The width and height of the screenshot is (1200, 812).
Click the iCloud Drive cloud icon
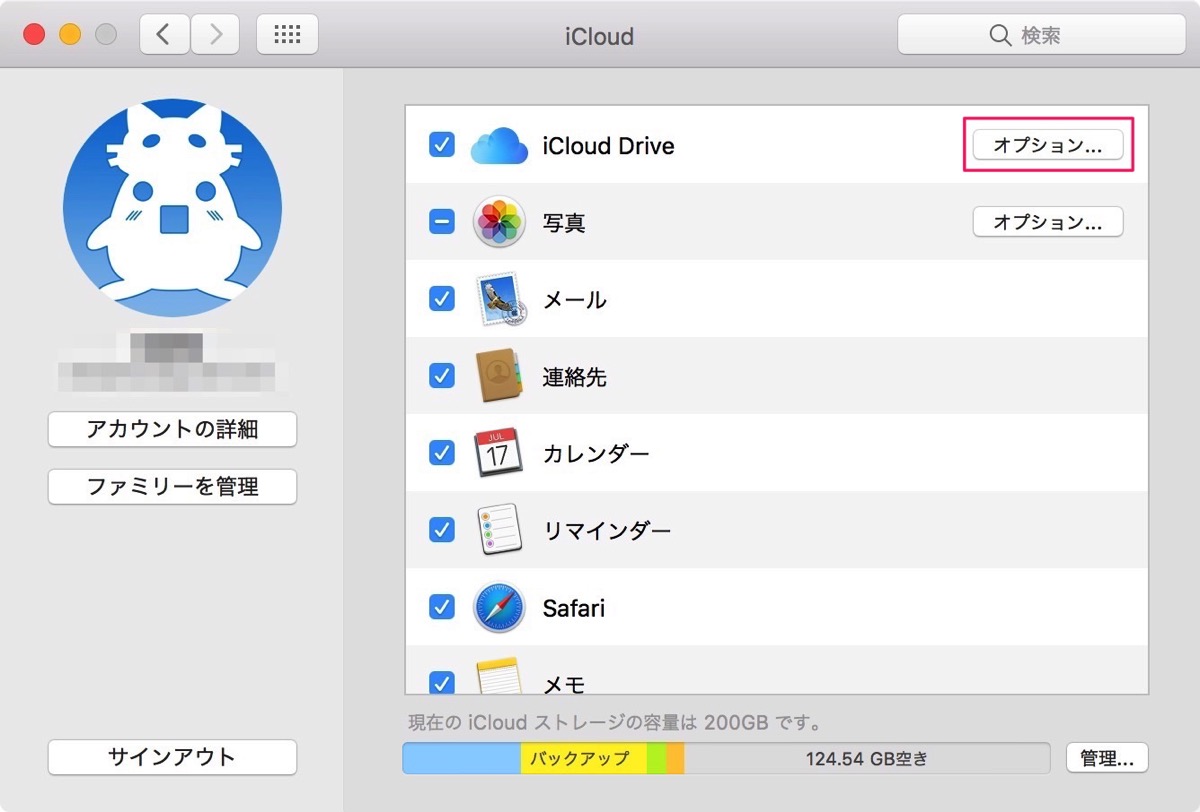tap(499, 146)
